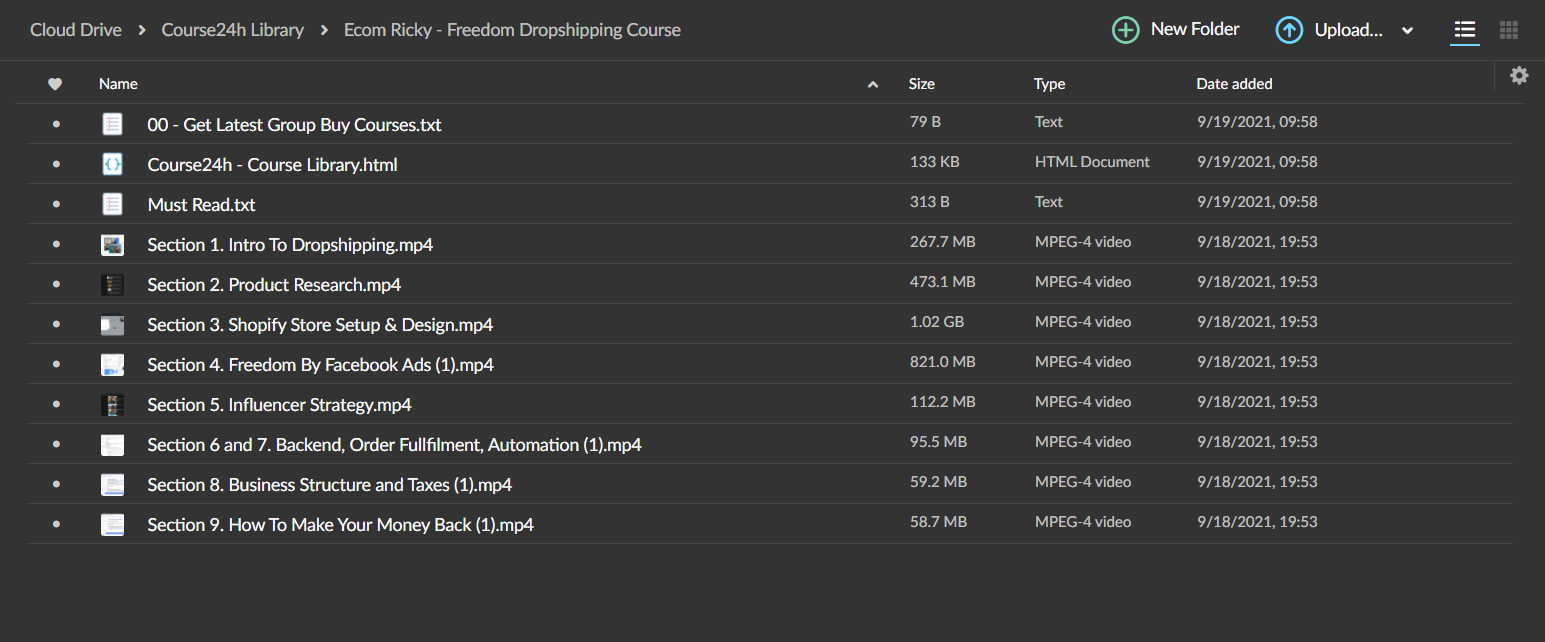Screen dimensions: 1545x642
Task: Switch to grid thumbnail view
Action: [x=1509, y=30]
